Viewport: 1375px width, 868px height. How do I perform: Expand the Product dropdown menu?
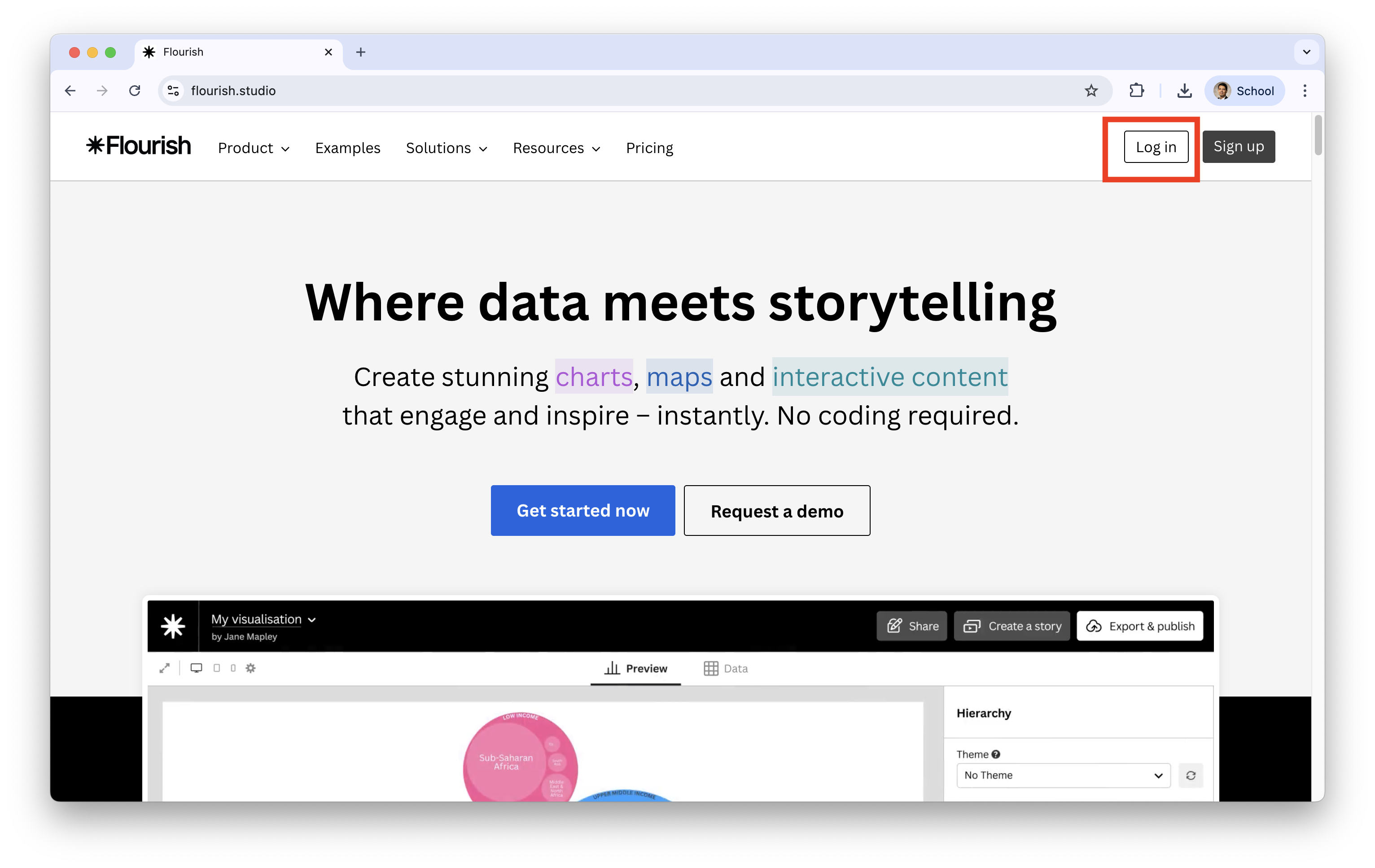click(254, 148)
